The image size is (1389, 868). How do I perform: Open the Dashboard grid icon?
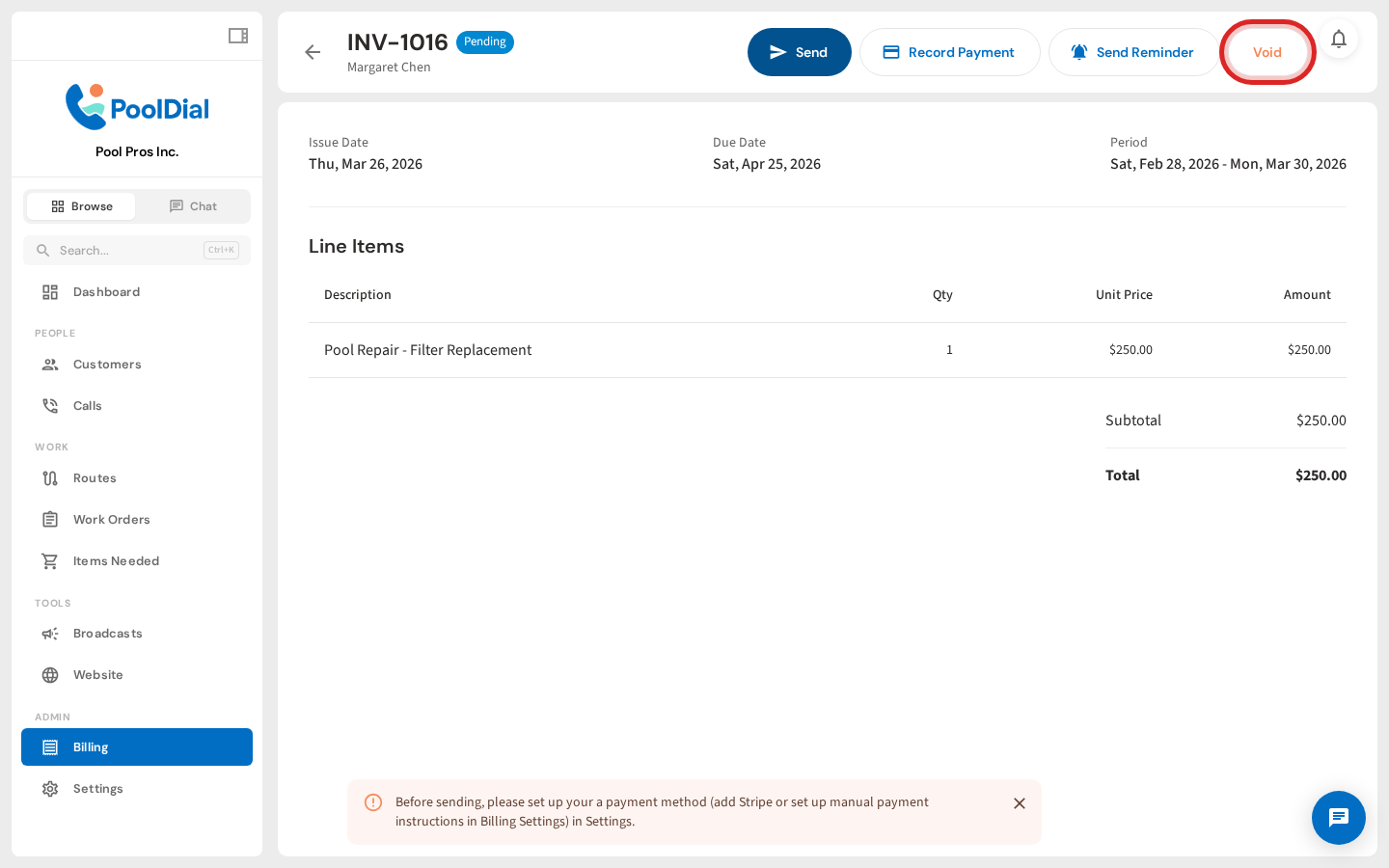click(x=50, y=291)
